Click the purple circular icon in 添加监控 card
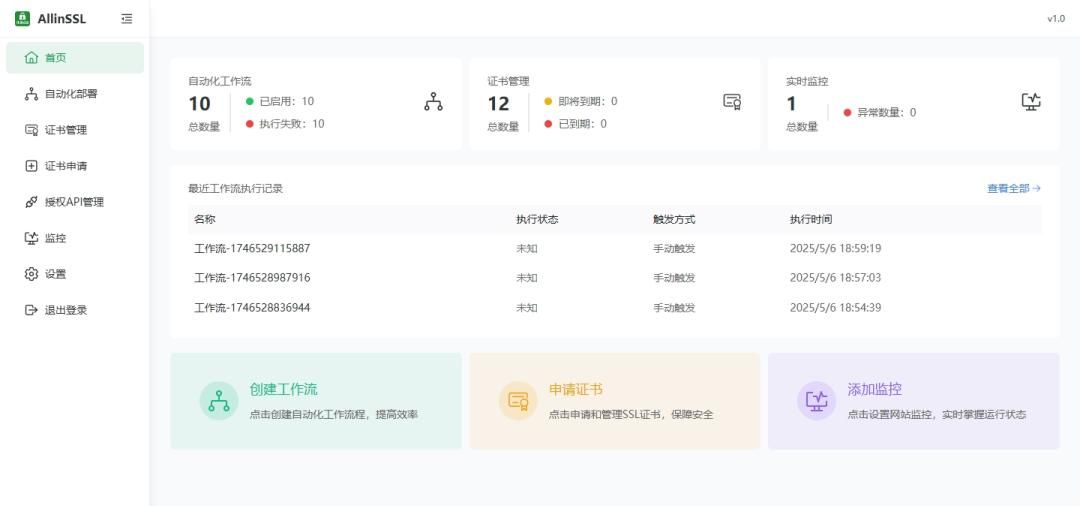Viewport: 1080px width, 506px height. pos(817,401)
